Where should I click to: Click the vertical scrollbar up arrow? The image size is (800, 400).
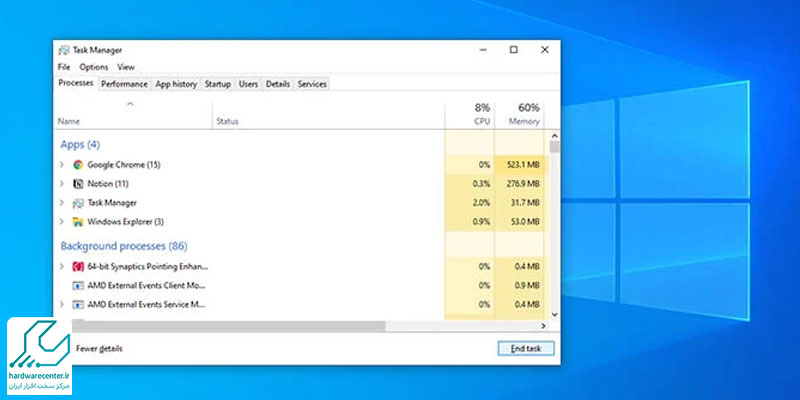tap(555, 136)
